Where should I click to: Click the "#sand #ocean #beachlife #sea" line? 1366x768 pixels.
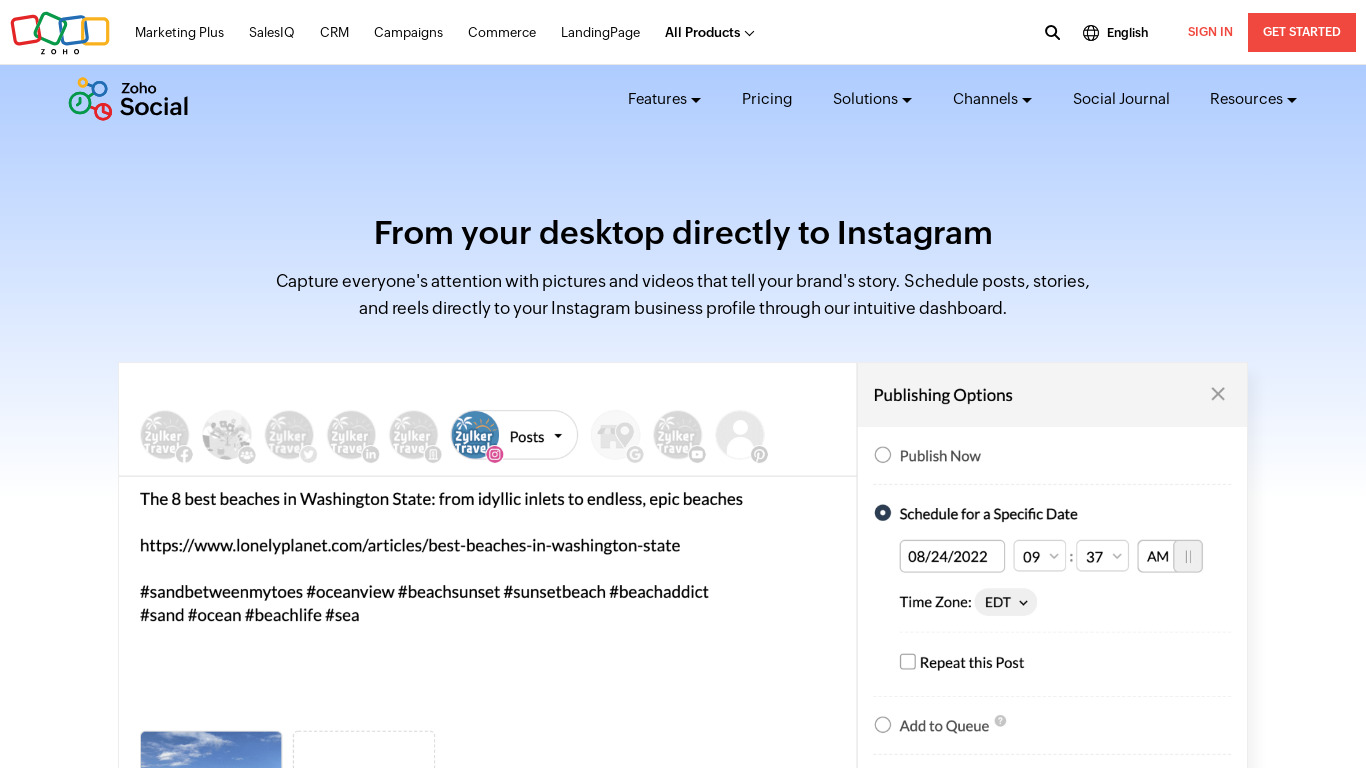250,615
